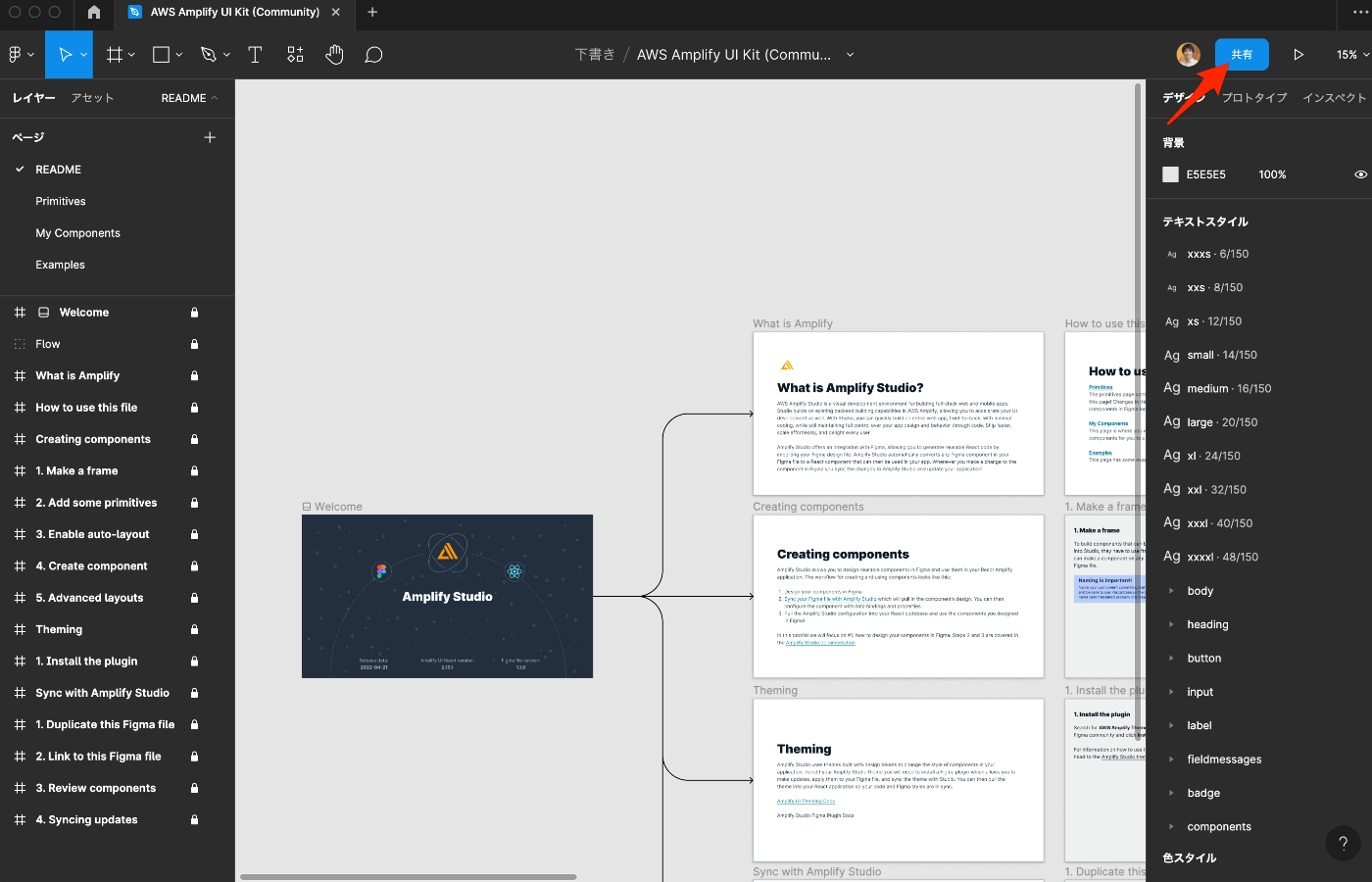Toggle lock on What is Amplify layer
Screen dimensions: 1372x882
pyautogui.click(x=194, y=376)
